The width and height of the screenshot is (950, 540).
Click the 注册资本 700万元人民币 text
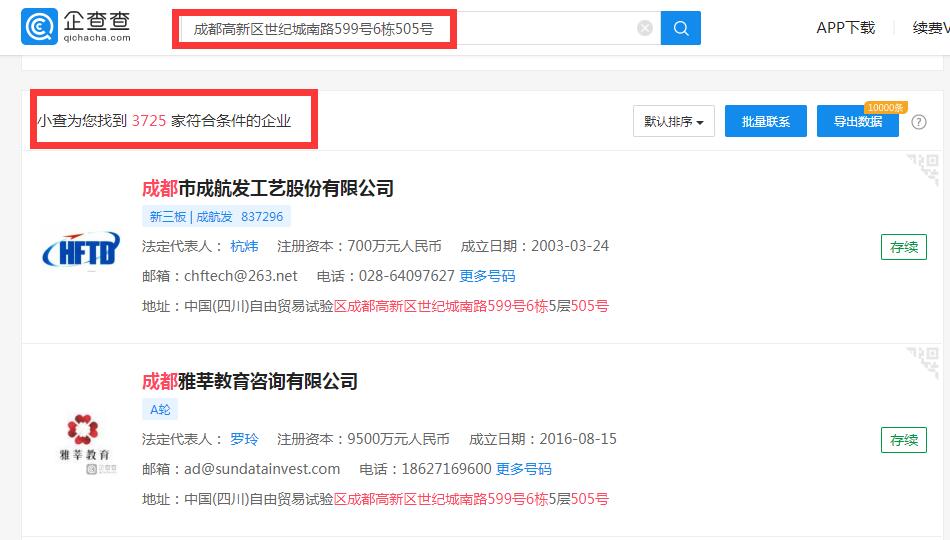click(x=359, y=246)
